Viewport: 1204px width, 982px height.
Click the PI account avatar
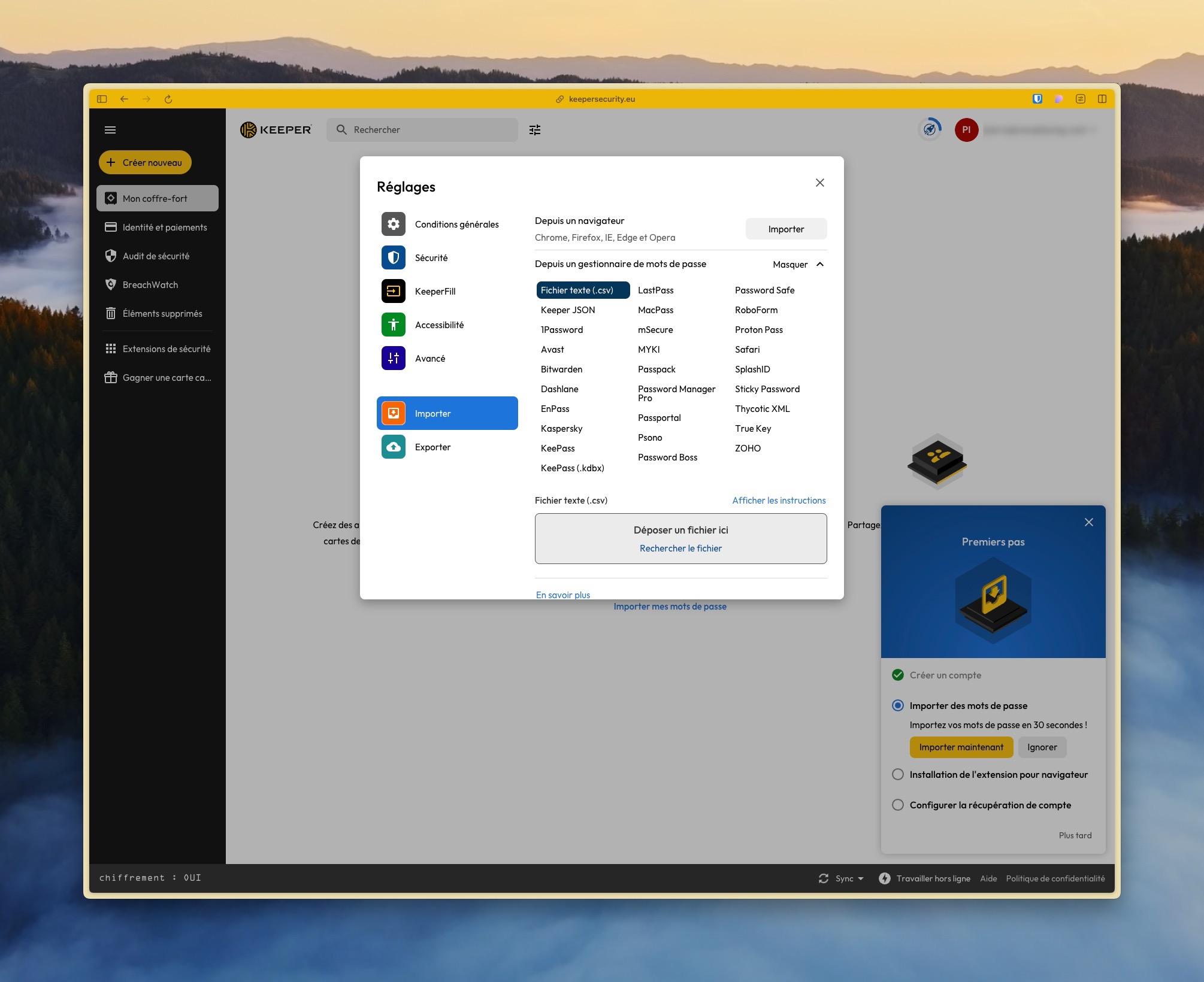966,130
